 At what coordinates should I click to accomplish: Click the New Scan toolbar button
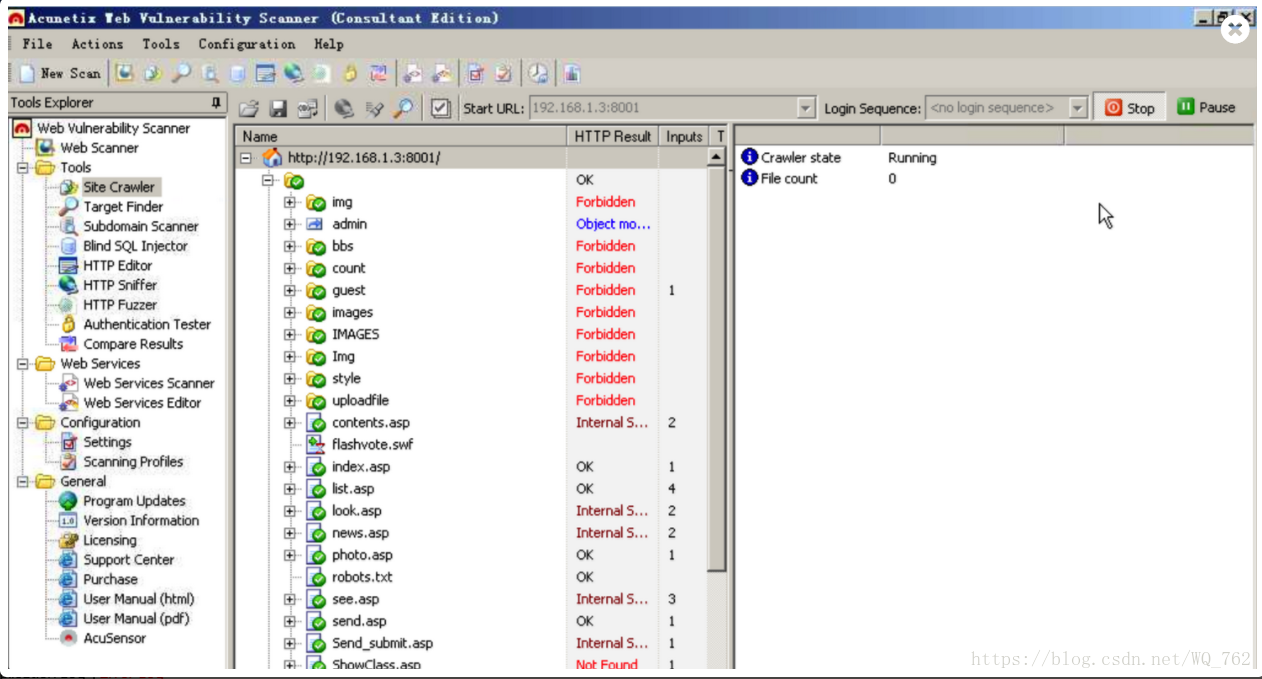(60, 73)
